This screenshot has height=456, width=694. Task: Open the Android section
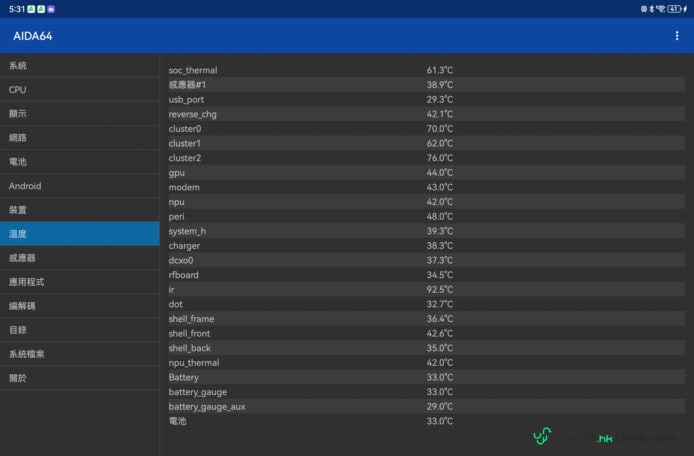79,186
